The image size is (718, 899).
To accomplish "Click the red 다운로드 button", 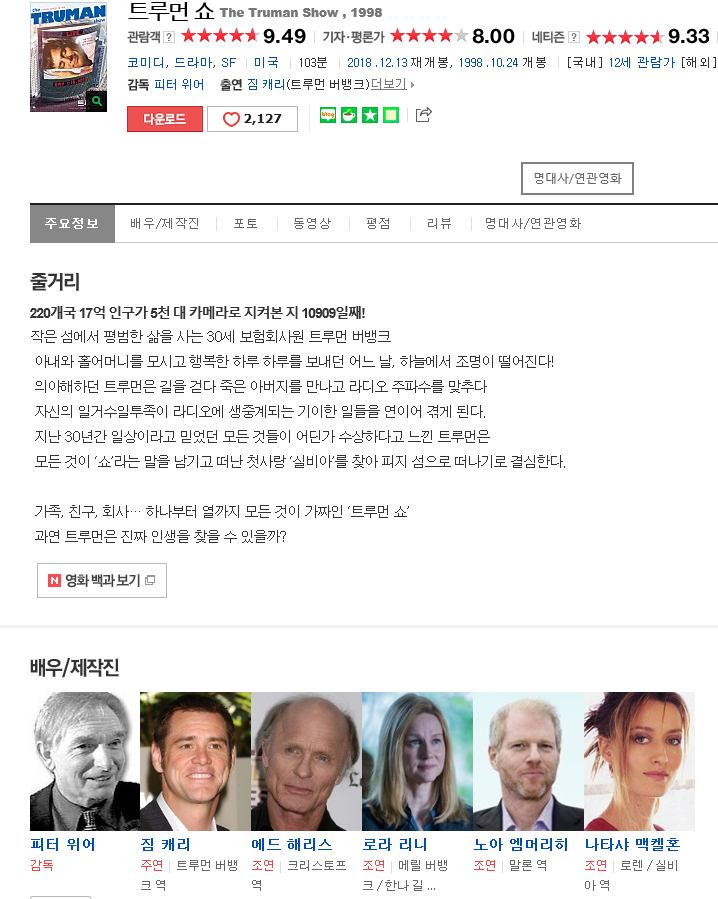I will (165, 119).
